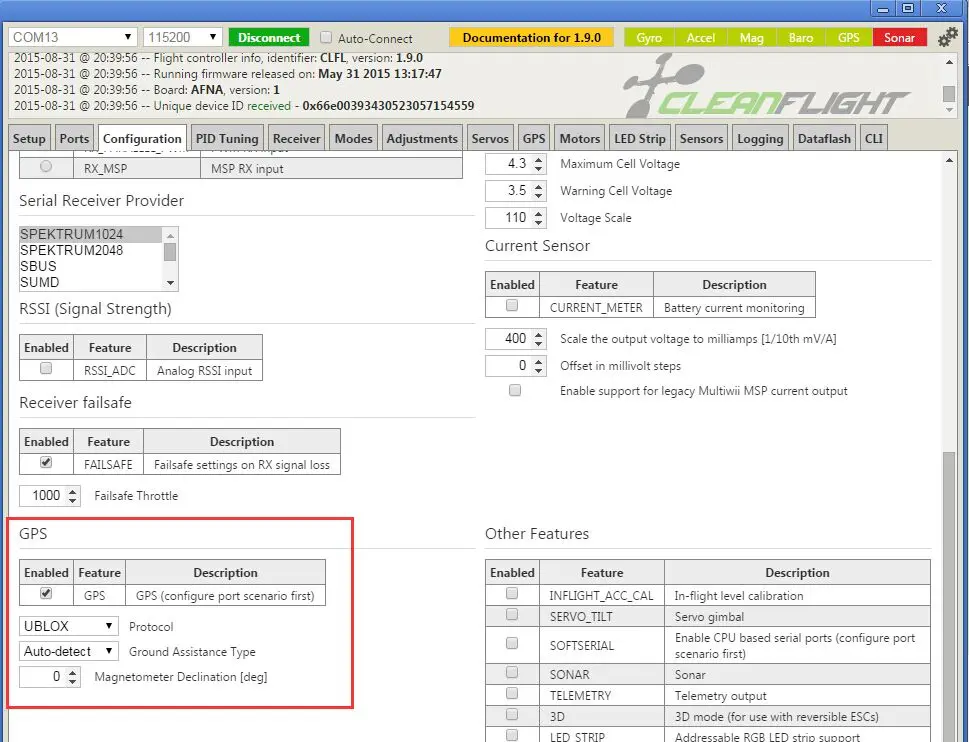Switch to the Ports tab

pos(74,138)
